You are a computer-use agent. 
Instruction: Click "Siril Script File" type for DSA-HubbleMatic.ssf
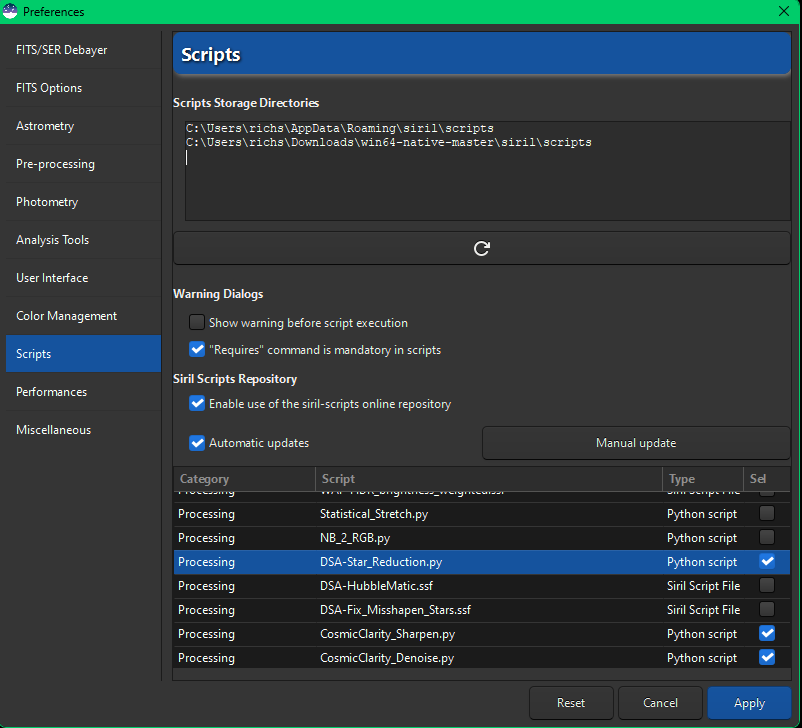[703, 586]
